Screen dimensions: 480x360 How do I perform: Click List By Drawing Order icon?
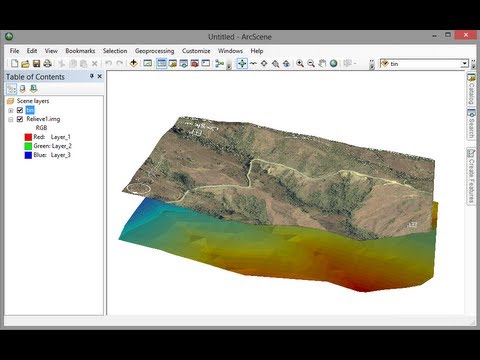[x=11, y=89]
